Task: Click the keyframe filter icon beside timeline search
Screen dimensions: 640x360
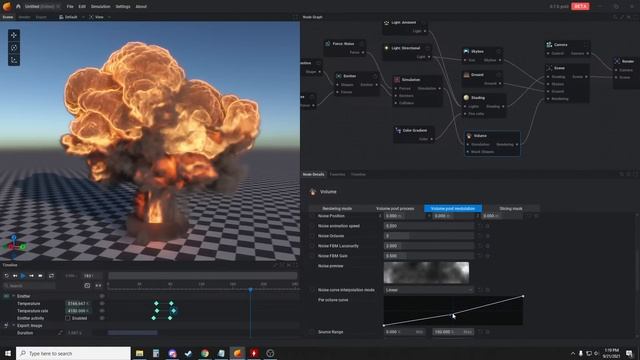Action: [x=87, y=286]
